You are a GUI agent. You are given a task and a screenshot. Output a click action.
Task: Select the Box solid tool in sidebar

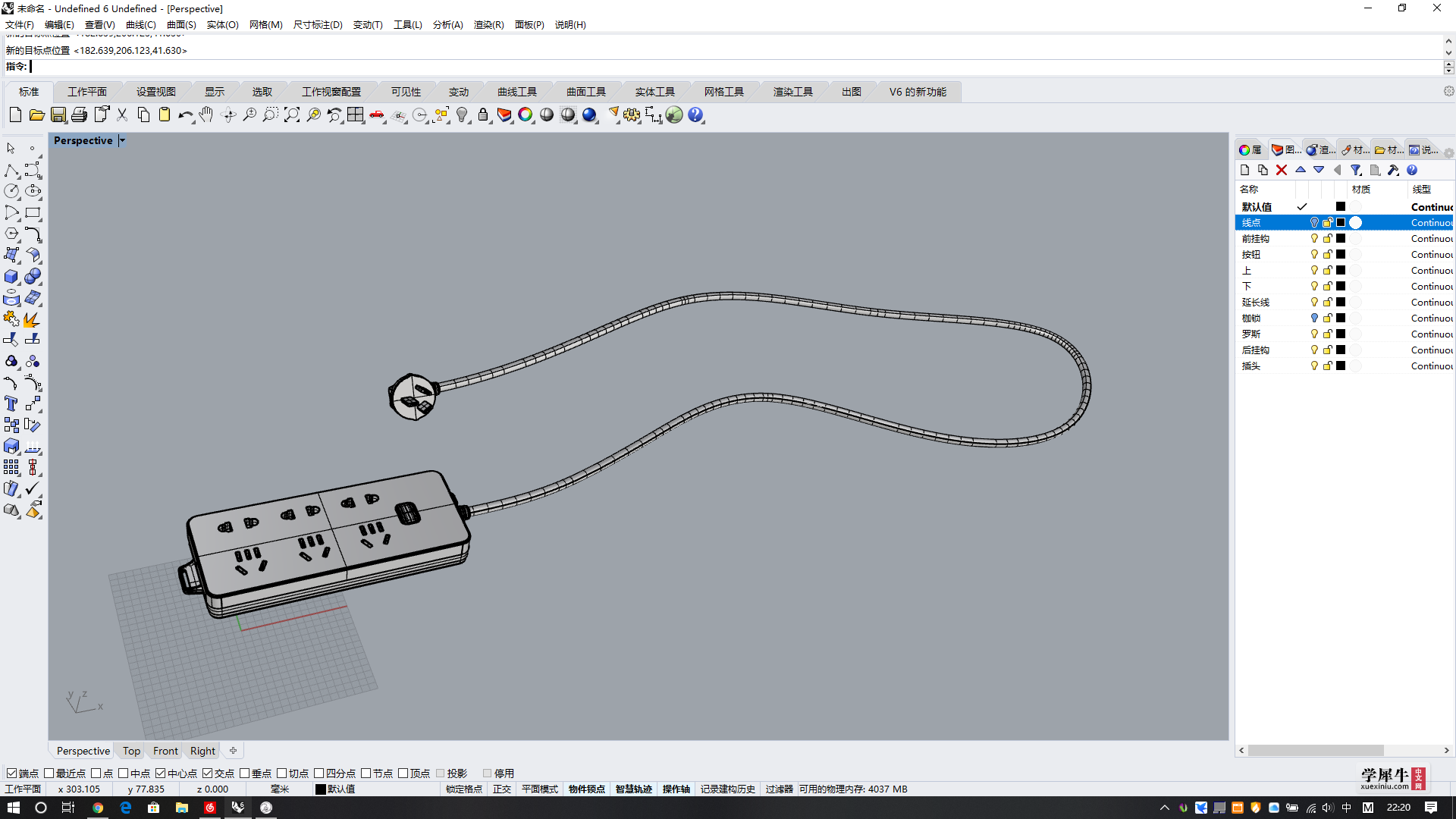(x=11, y=276)
